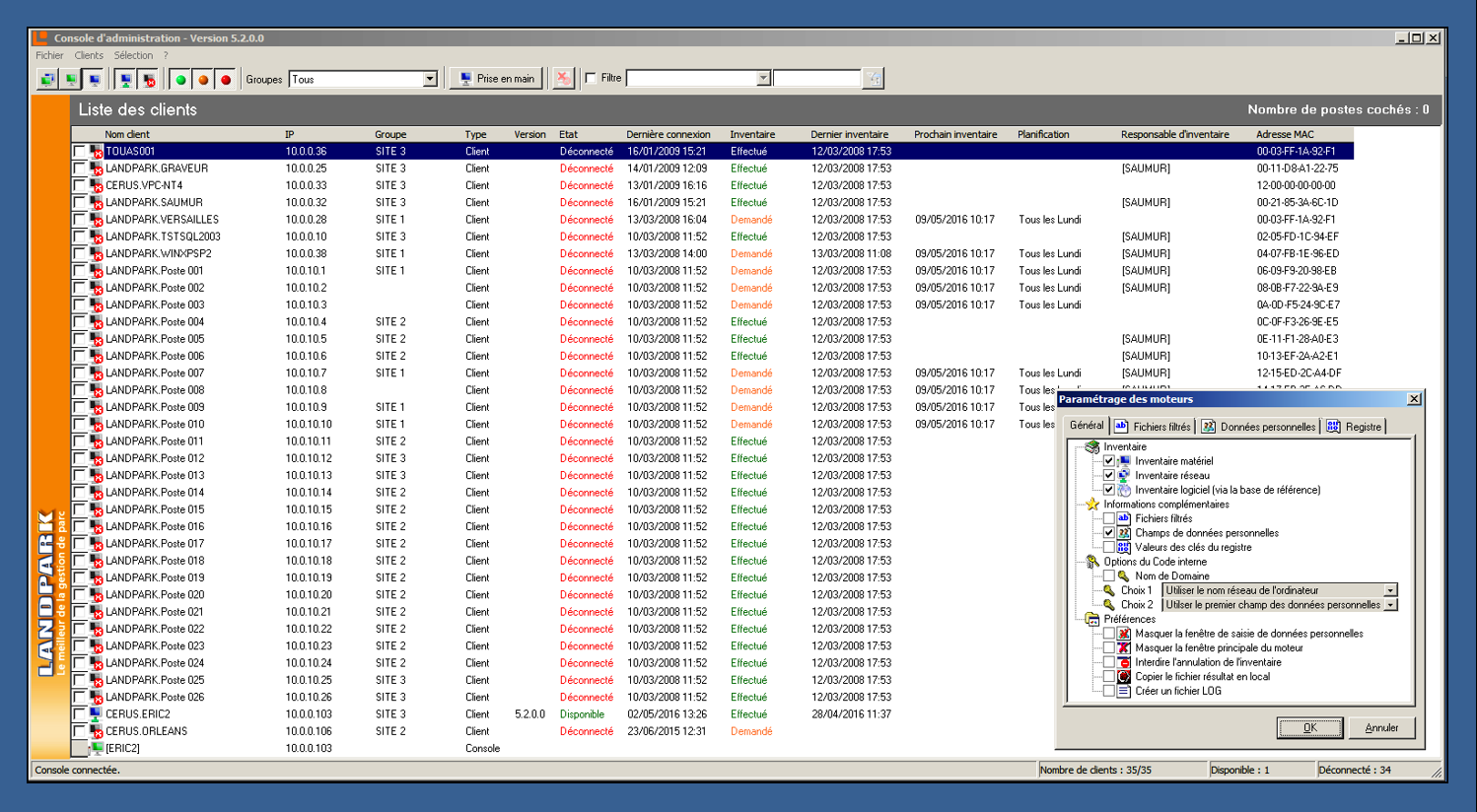Screen dimensions: 1477x812
Task: Click the monitor with red cross toolbar icon
Action: pos(149,80)
